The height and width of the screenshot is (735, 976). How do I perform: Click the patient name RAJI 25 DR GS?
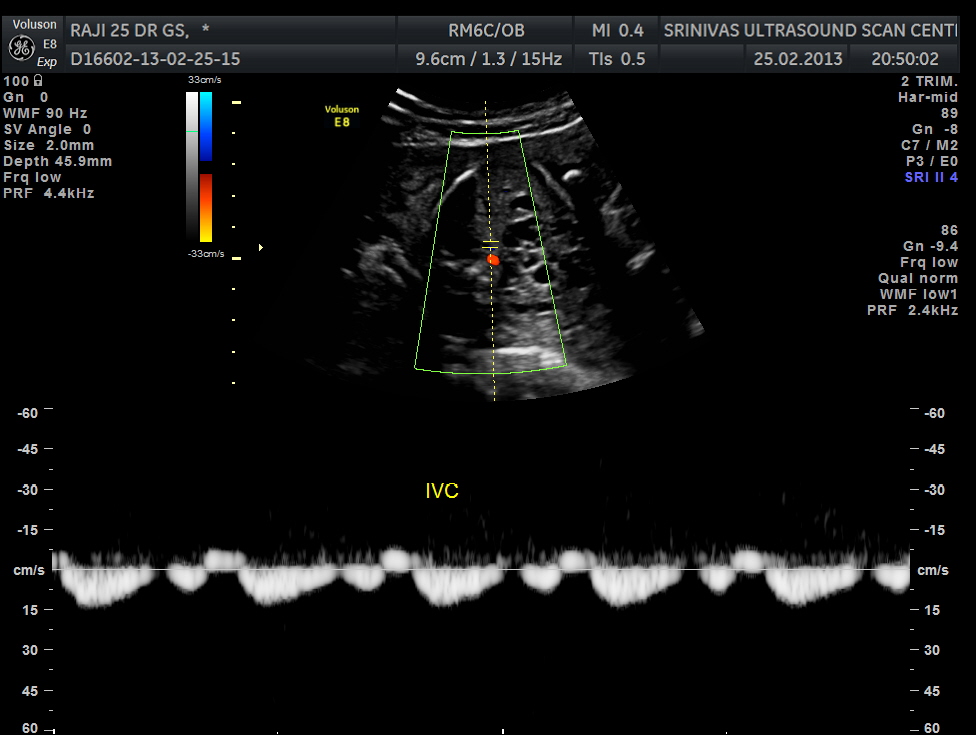click(x=131, y=30)
